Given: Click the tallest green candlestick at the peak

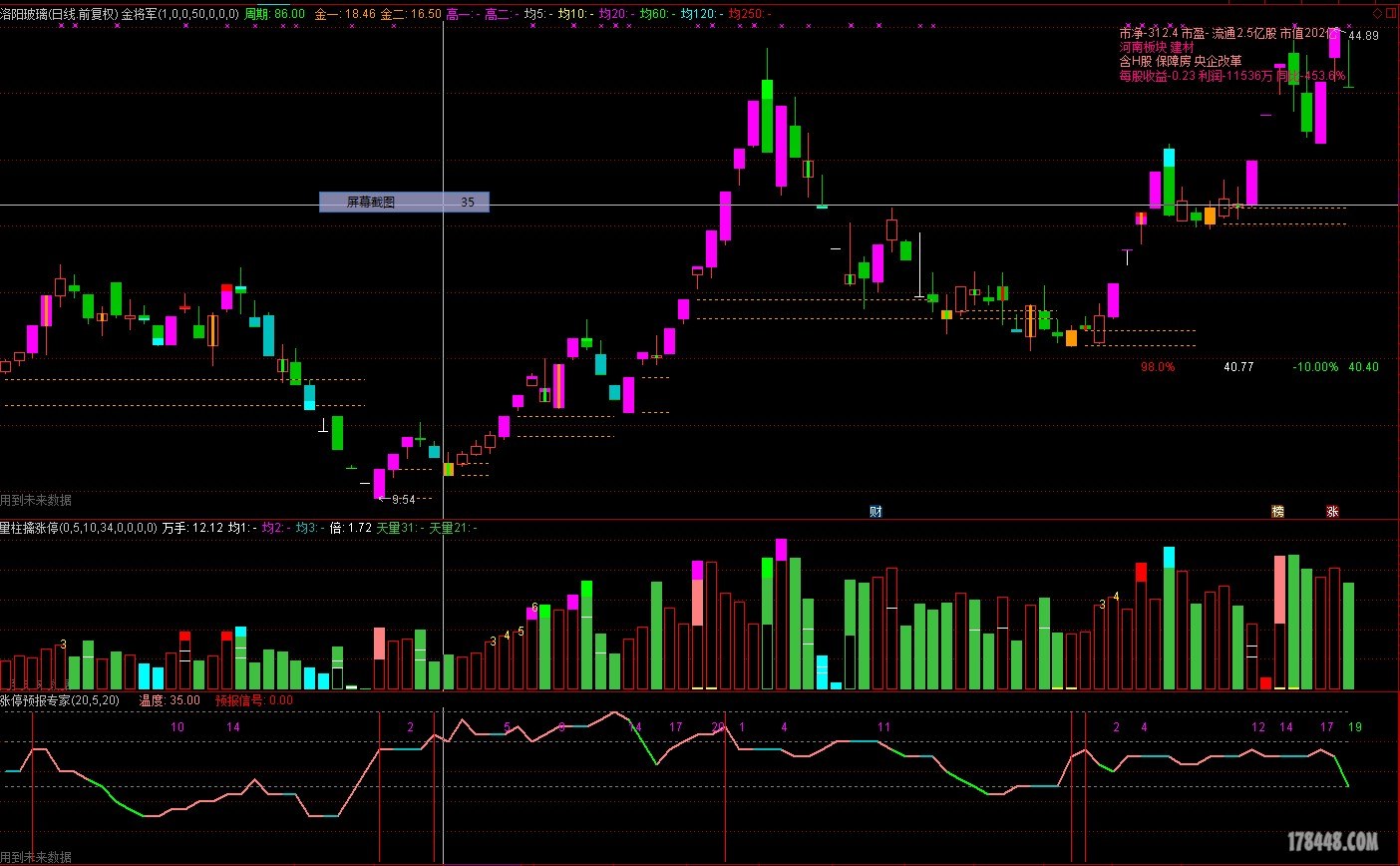Looking at the screenshot, I should 767,115.
